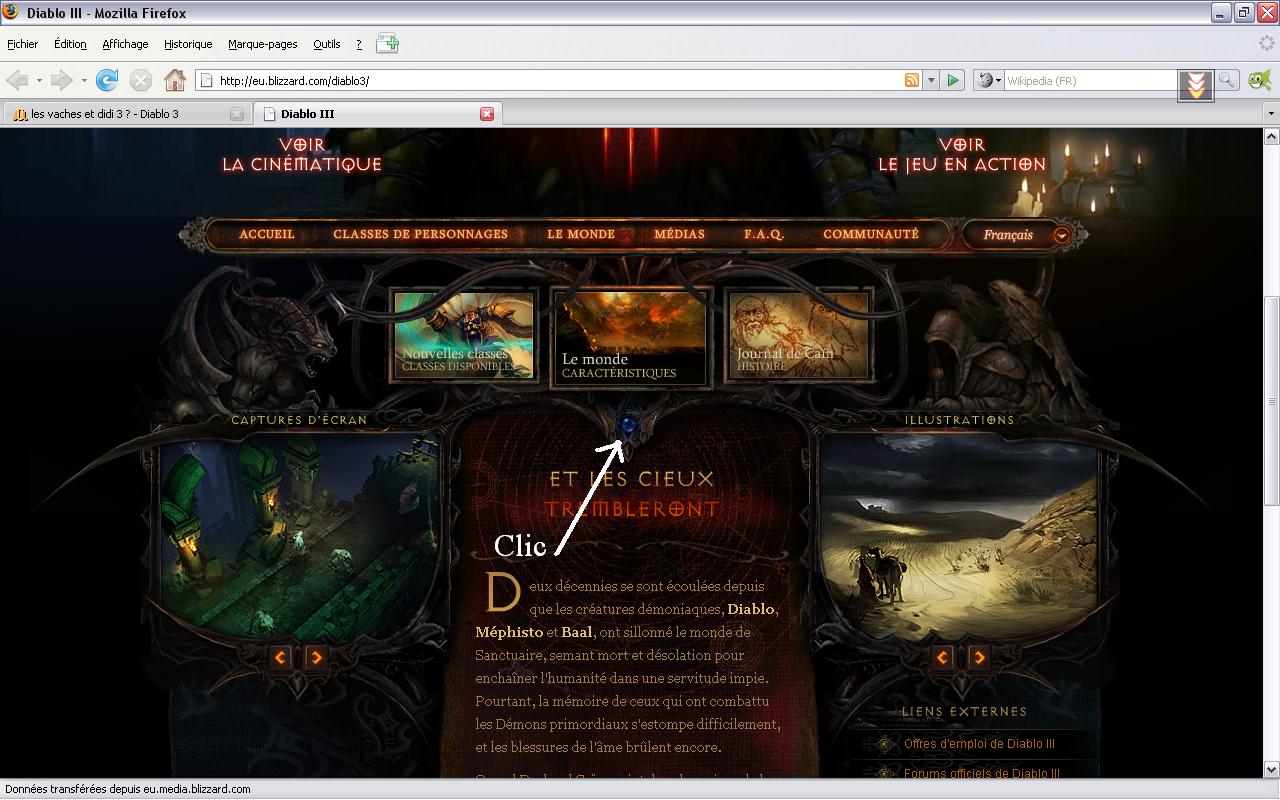The height and width of the screenshot is (800, 1280).
Task: Click the blue gem orb above the text
Action: point(629,426)
